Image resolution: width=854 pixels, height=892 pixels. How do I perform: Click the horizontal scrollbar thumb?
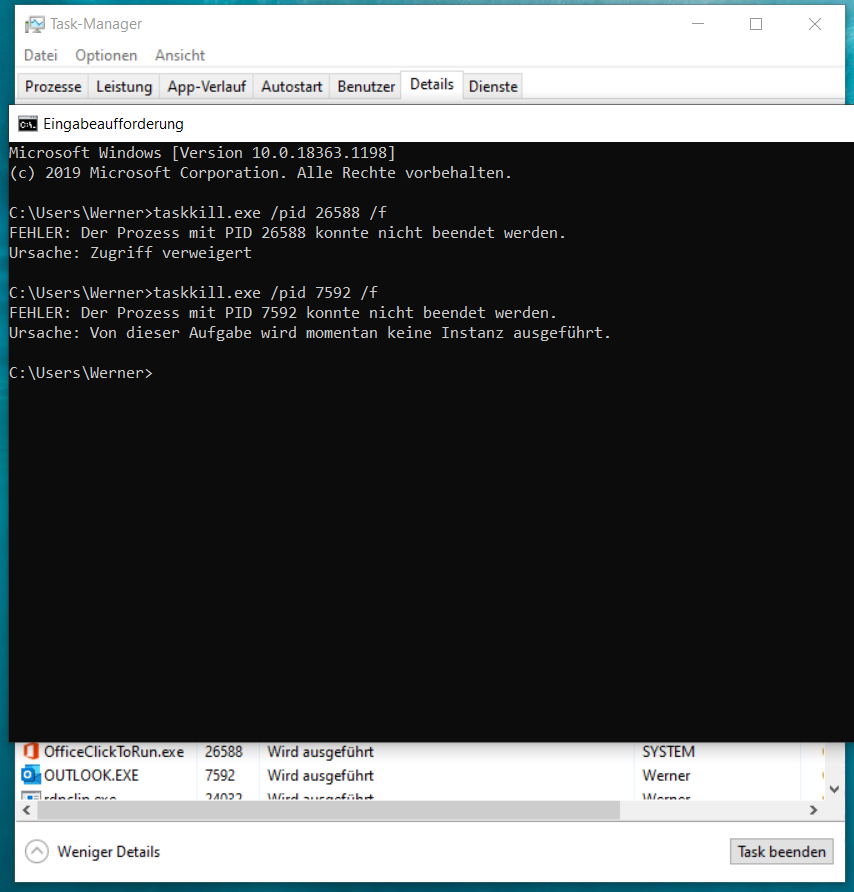point(329,810)
